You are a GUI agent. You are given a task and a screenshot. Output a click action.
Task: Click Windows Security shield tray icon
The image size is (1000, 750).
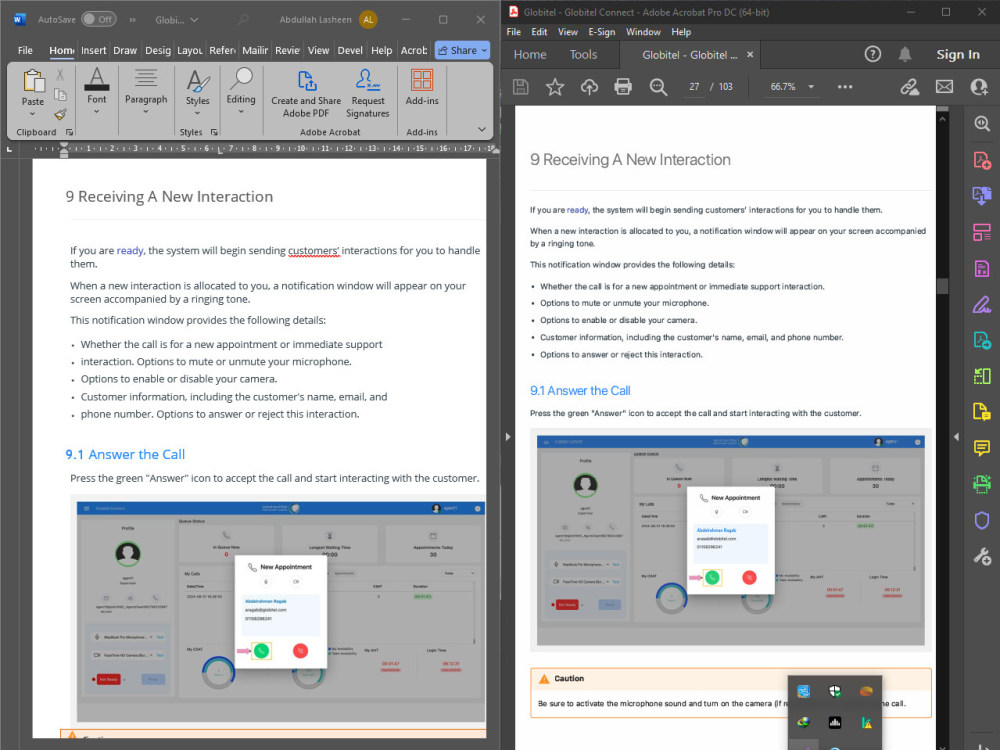click(x=835, y=691)
